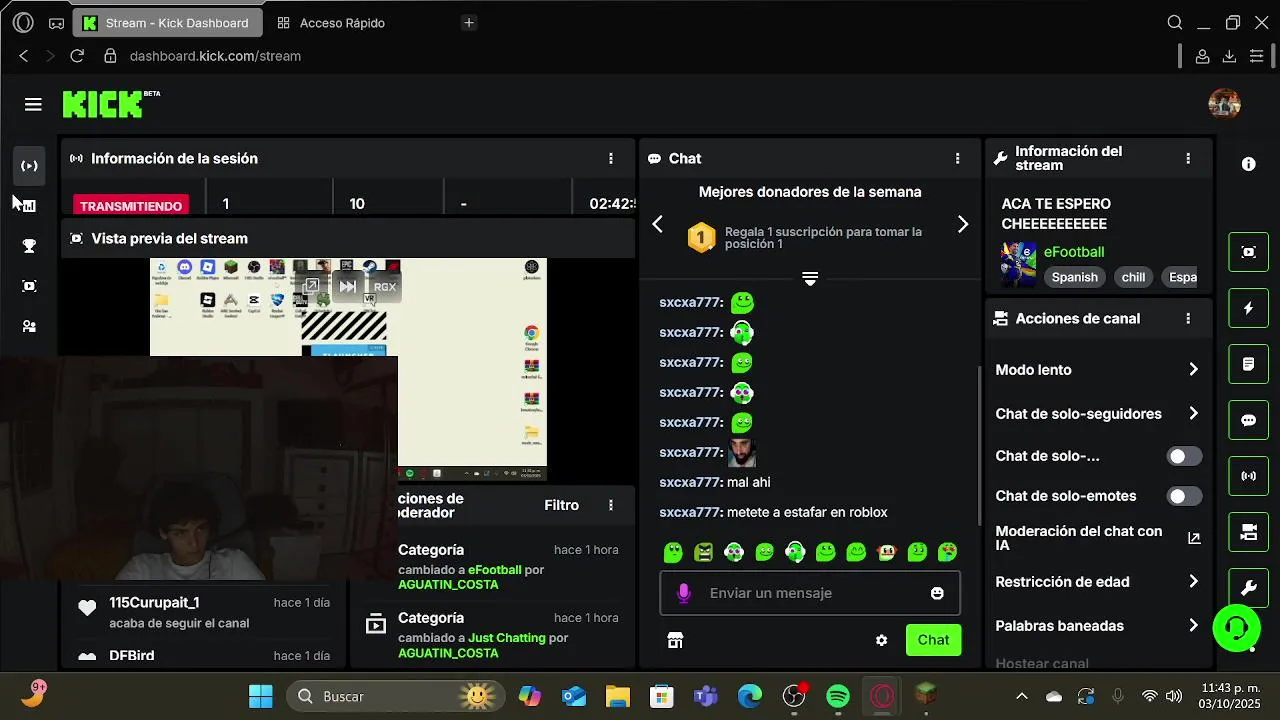This screenshot has height=720, width=1280.
Task: Click the Spanish tag chip
Action: point(1074,277)
